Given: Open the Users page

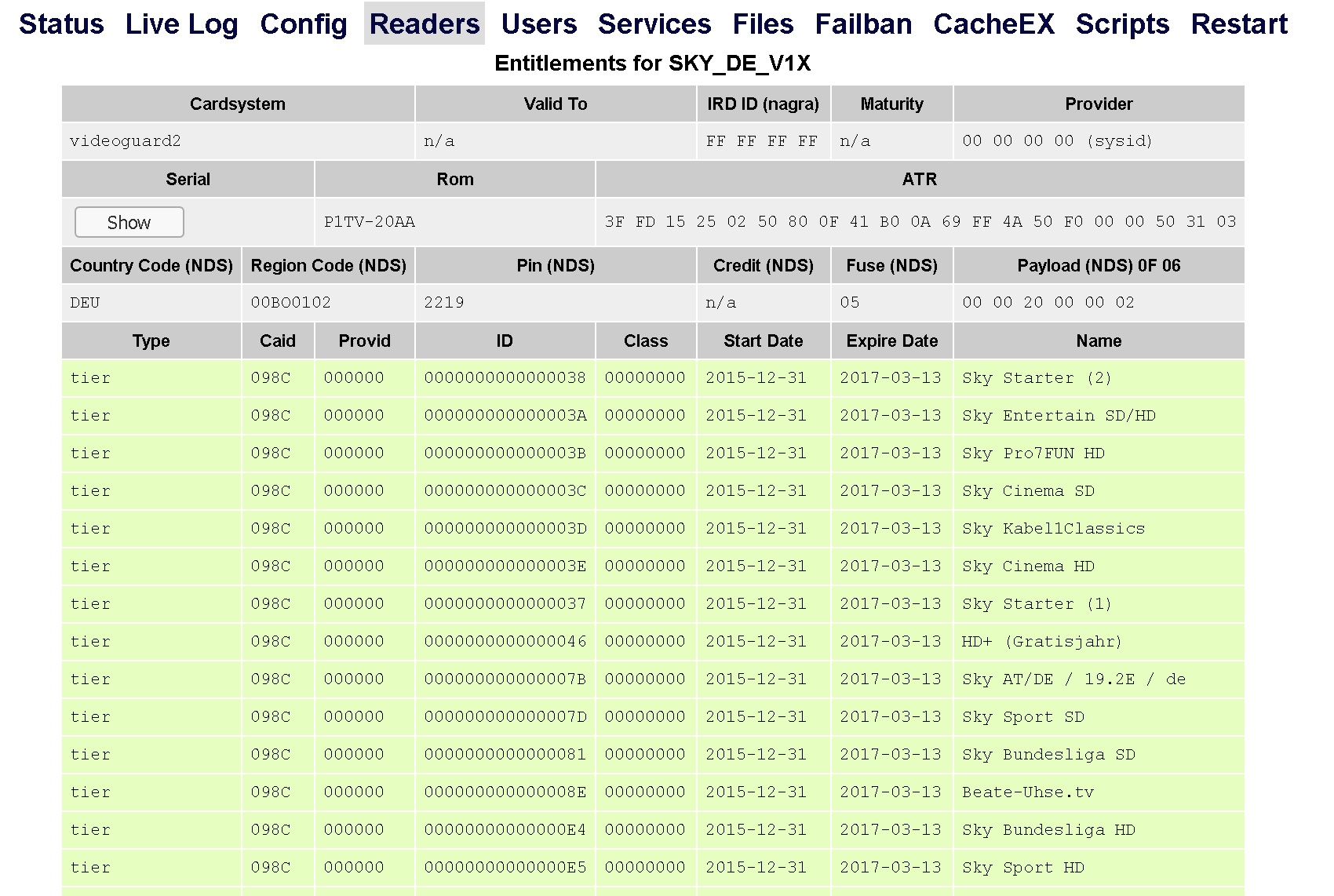Looking at the screenshot, I should tap(539, 24).
